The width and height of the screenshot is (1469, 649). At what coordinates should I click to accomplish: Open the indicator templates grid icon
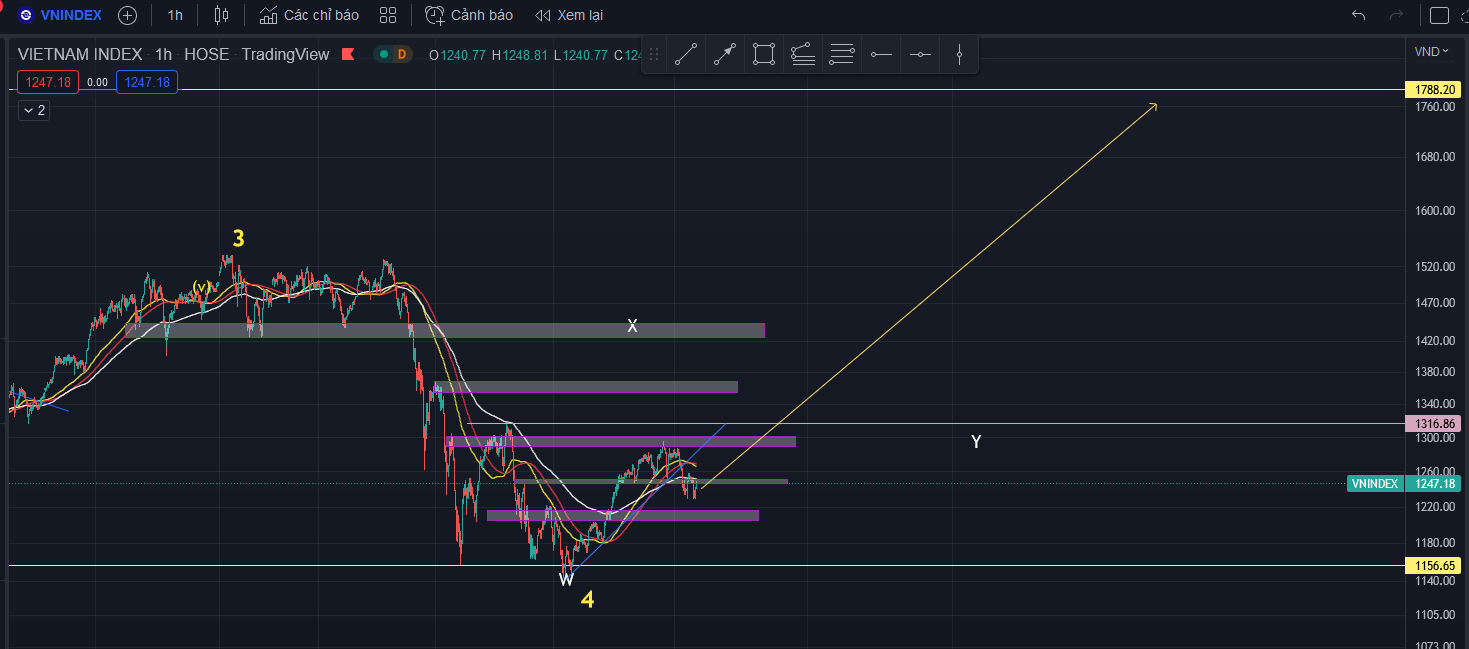pos(389,15)
